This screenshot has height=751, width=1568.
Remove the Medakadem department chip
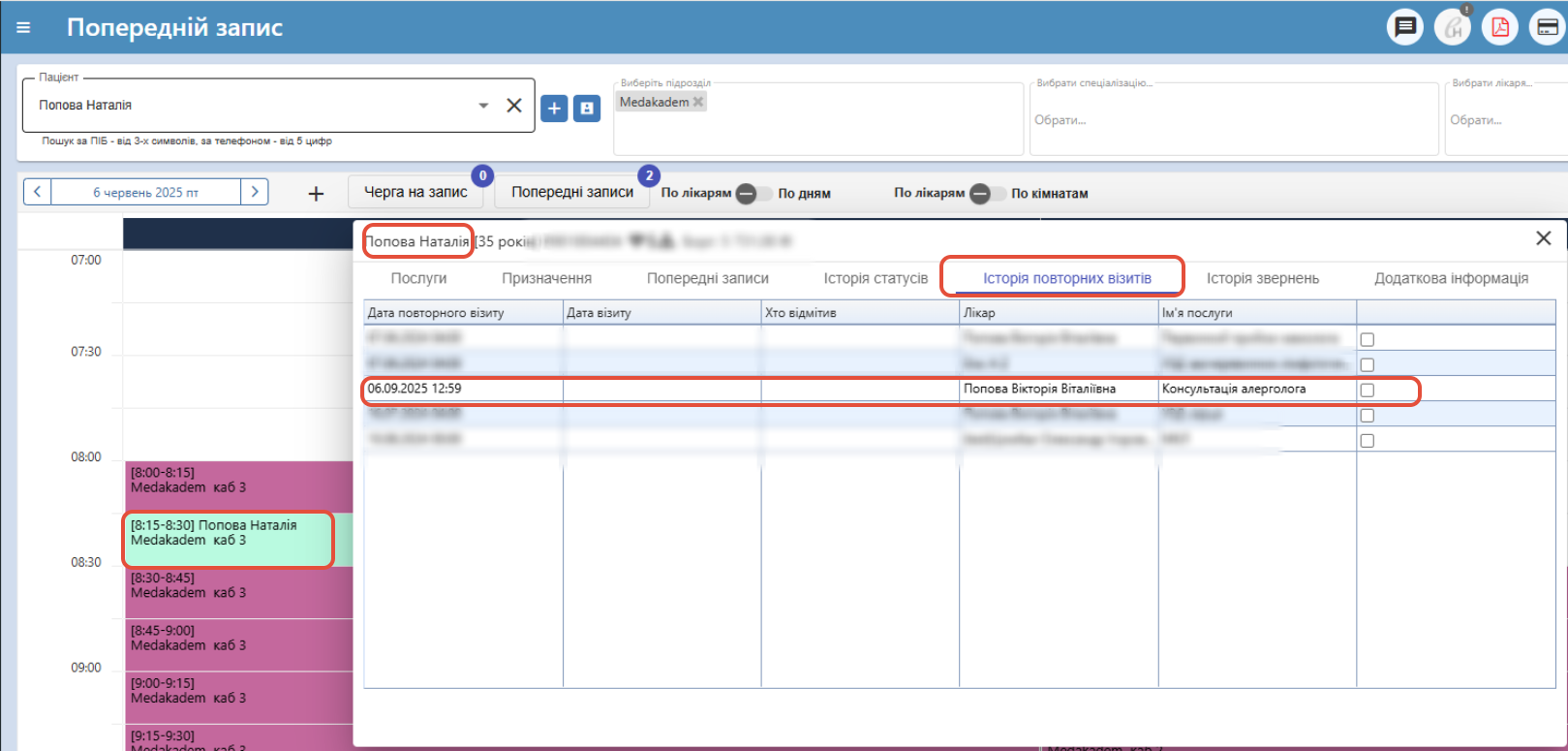coord(697,102)
